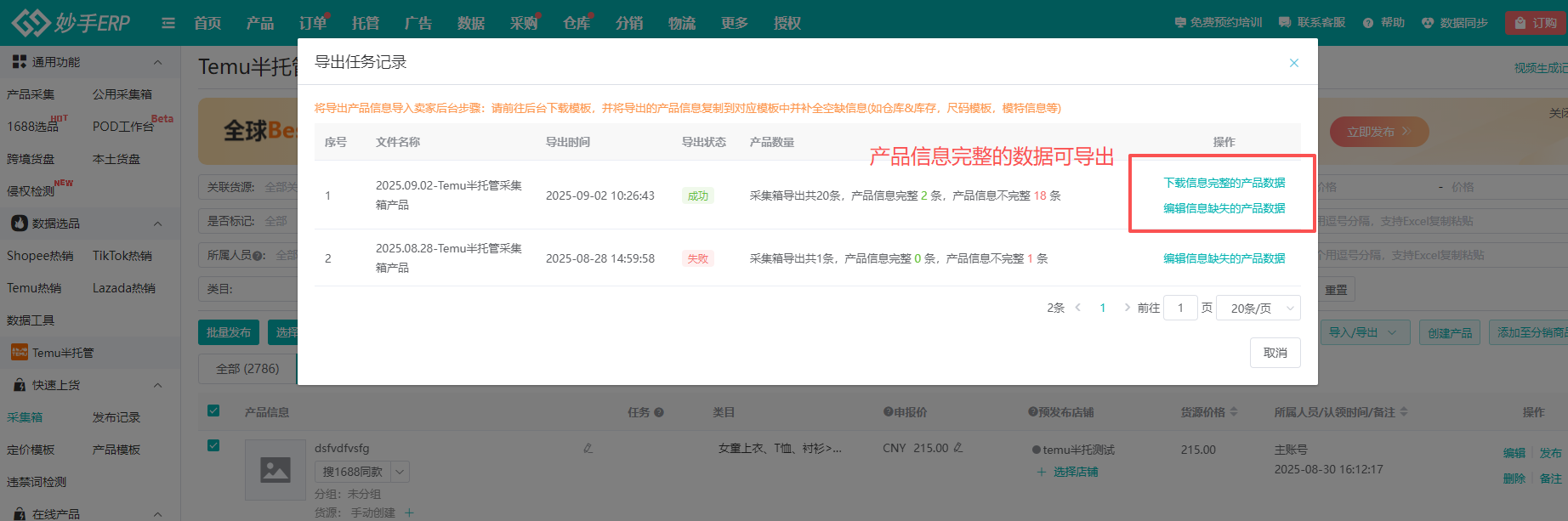Click the page number input field

[1180, 308]
